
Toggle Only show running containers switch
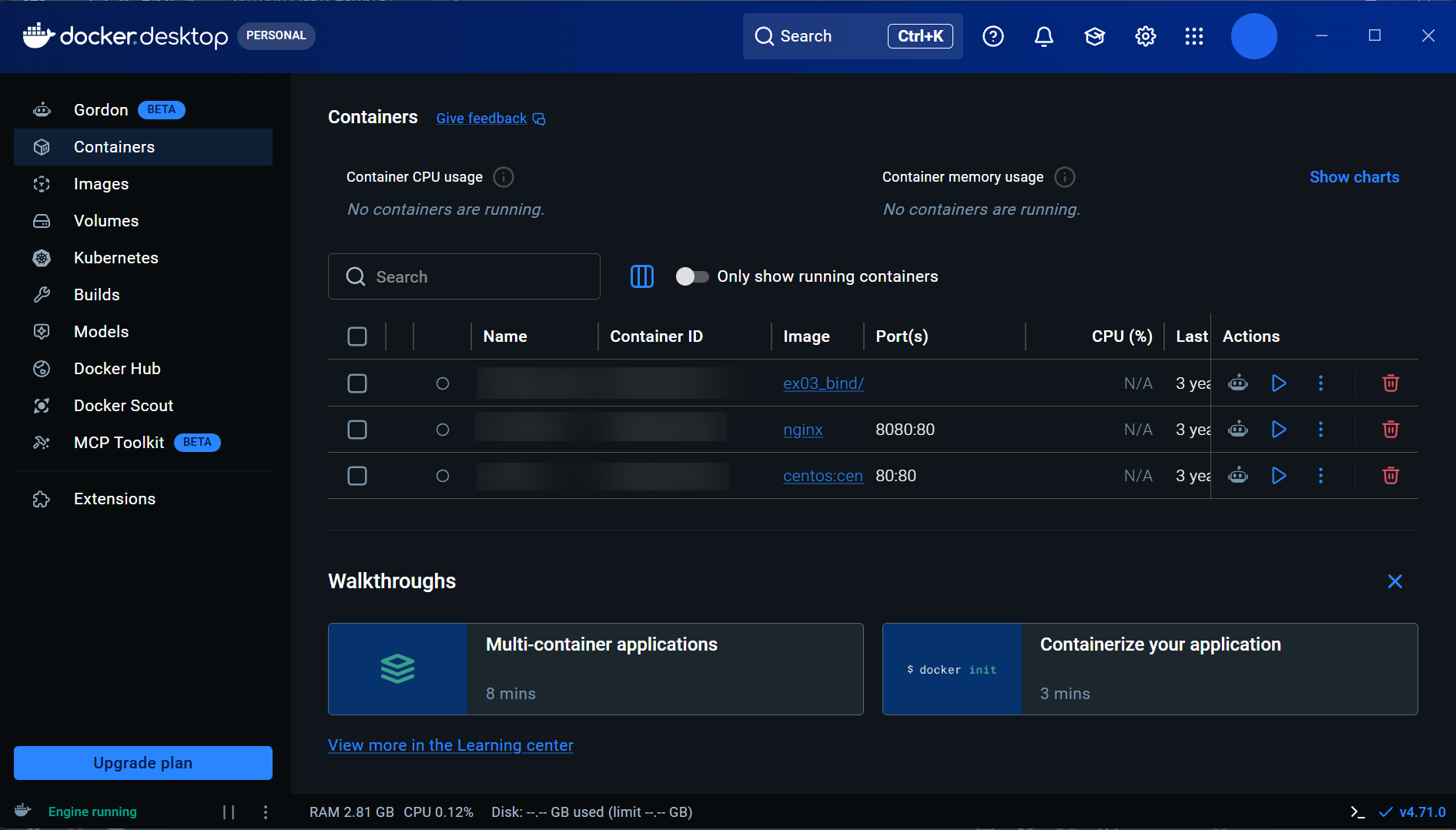coord(692,276)
